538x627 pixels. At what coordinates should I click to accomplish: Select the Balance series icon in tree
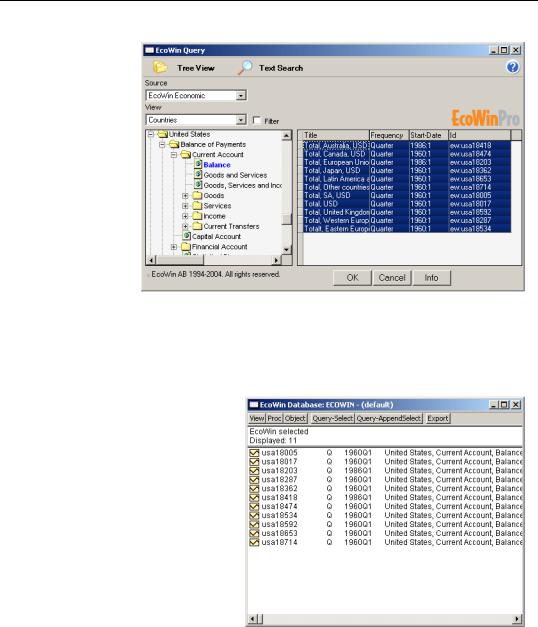pos(198,164)
